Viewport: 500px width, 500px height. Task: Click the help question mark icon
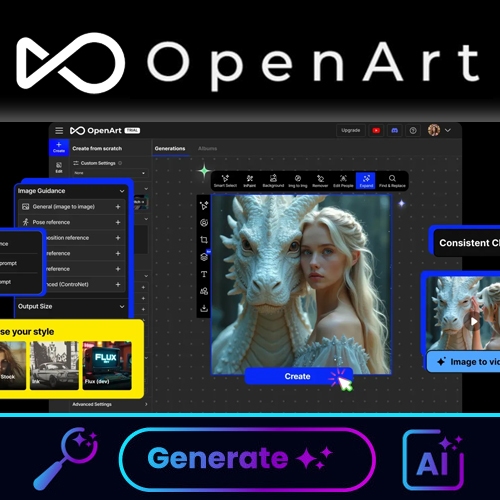413,130
